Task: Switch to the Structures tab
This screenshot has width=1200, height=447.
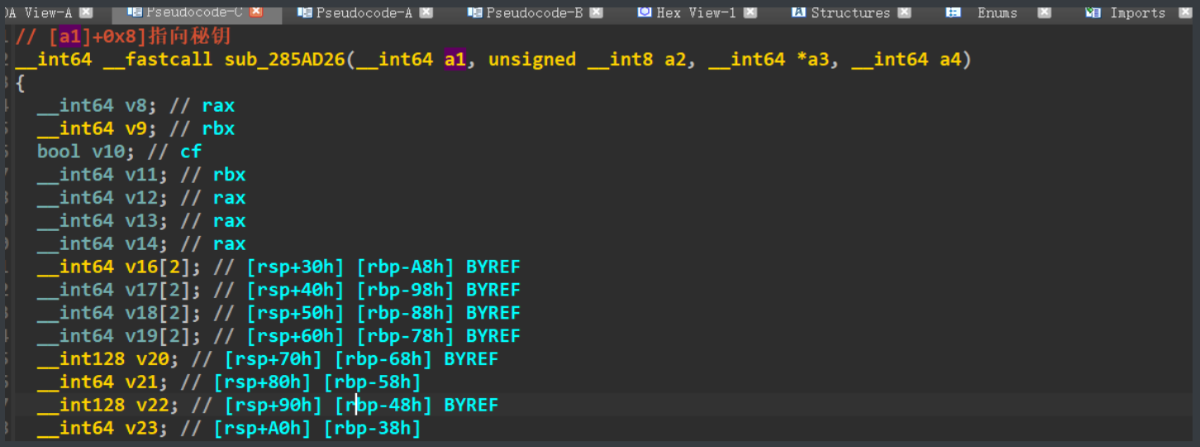Action: point(850,13)
